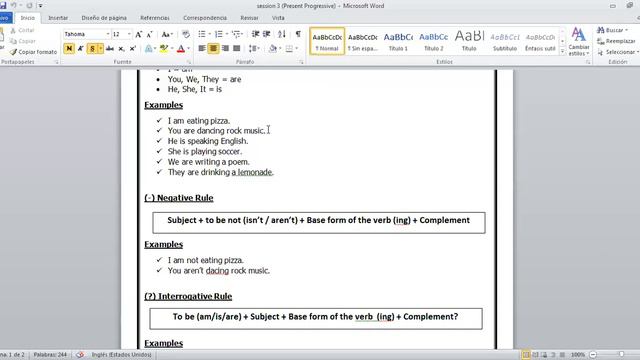Toggle show paragraph marks (¶)
Screen dimensions: 640x360
(298, 34)
